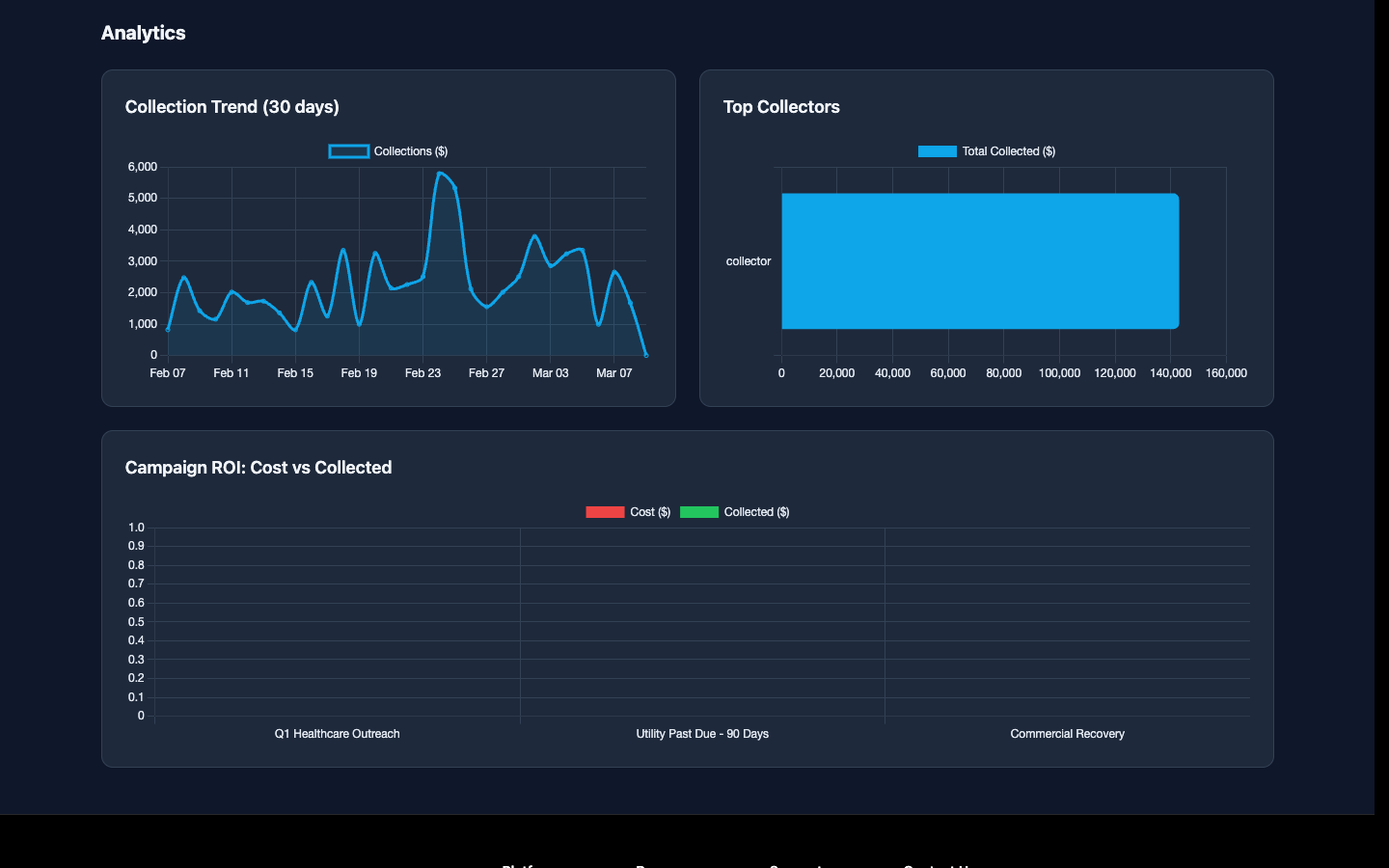
Task: Click the first data point at Feb 07
Action: [168, 330]
